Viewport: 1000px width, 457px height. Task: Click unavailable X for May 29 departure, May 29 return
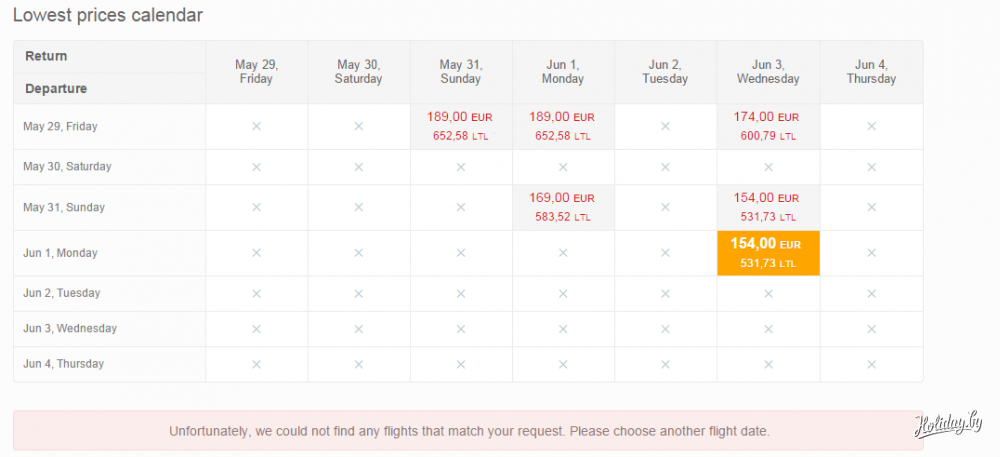(256, 126)
